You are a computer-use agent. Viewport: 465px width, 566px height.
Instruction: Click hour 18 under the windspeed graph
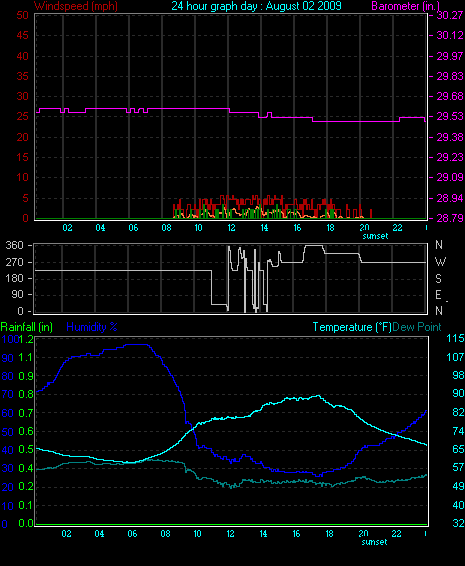point(330,228)
